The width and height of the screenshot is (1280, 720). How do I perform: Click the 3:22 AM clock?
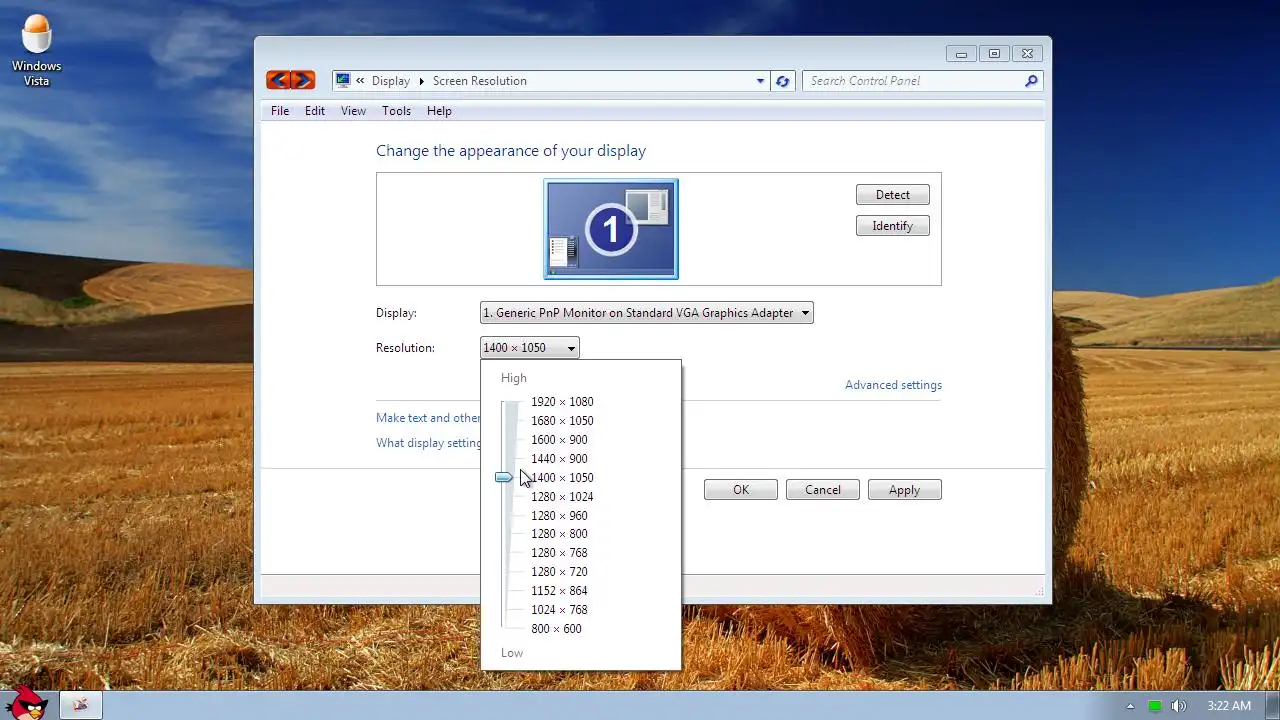1228,706
